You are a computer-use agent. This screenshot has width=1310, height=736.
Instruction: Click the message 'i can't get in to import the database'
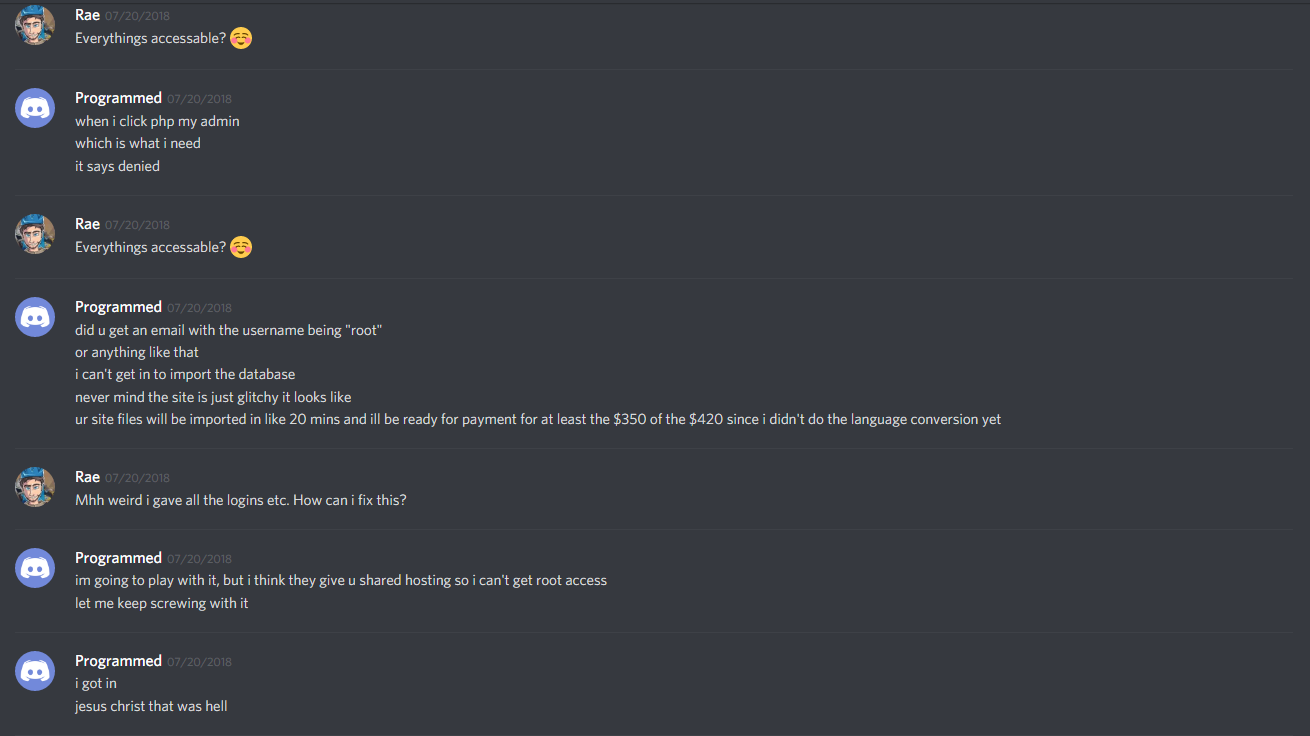click(185, 374)
